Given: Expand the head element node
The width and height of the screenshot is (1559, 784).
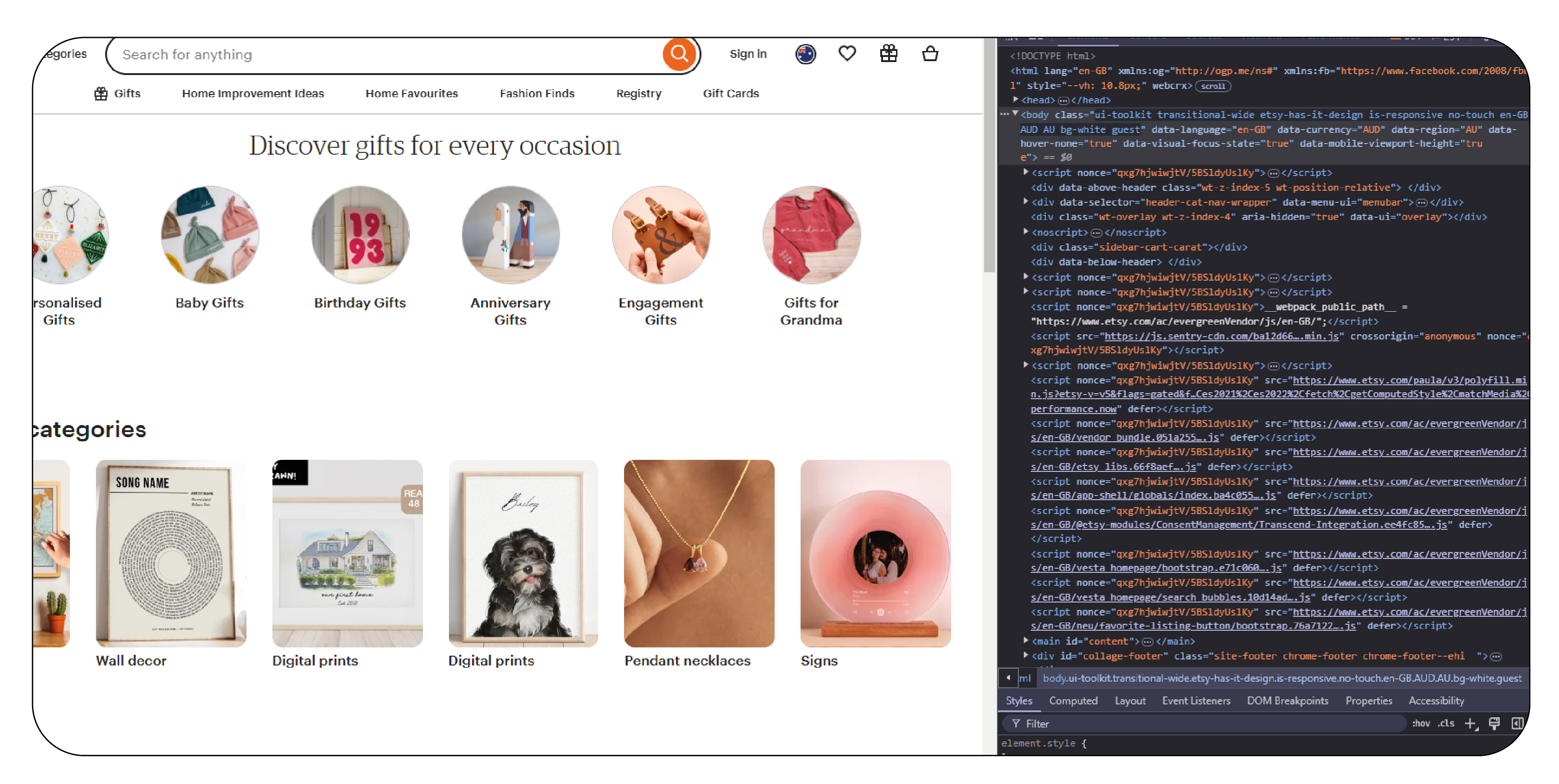Looking at the screenshot, I should (1016, 100).
